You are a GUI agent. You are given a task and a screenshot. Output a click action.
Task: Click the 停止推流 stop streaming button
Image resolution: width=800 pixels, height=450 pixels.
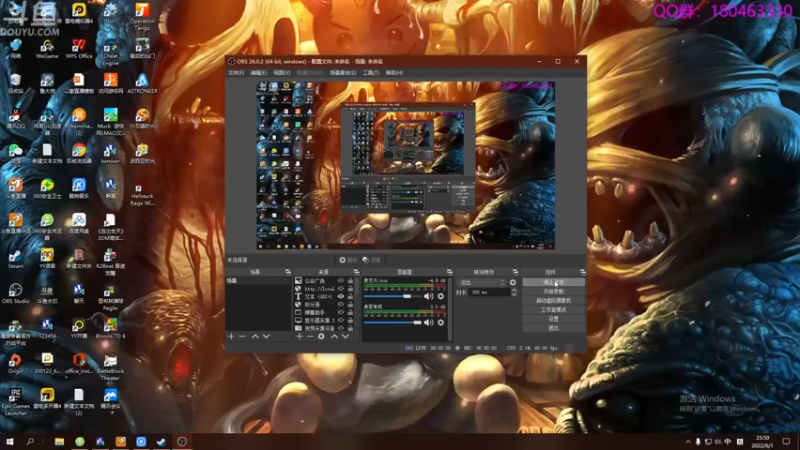(554, 282)
